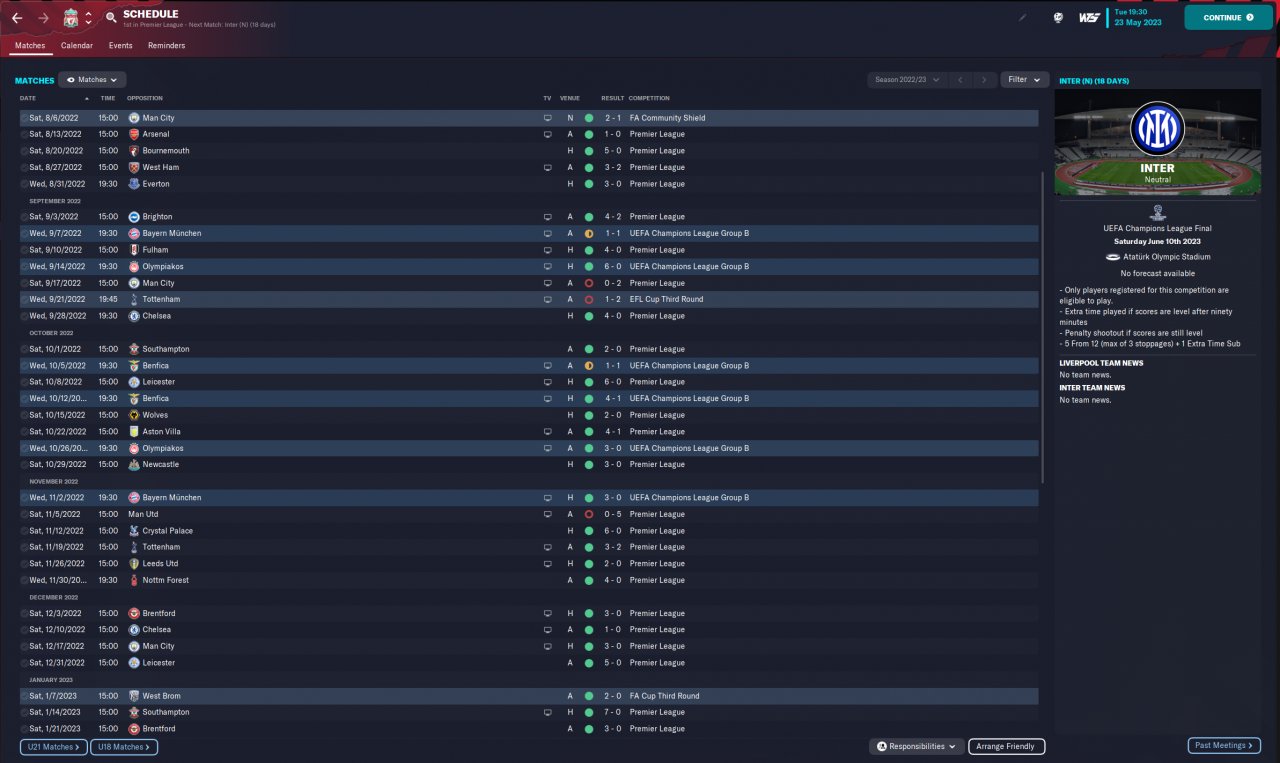The height and width of the screenshot is (763, 1280).
Task: Click the WTS logo in top bar
Action: 1089,17
